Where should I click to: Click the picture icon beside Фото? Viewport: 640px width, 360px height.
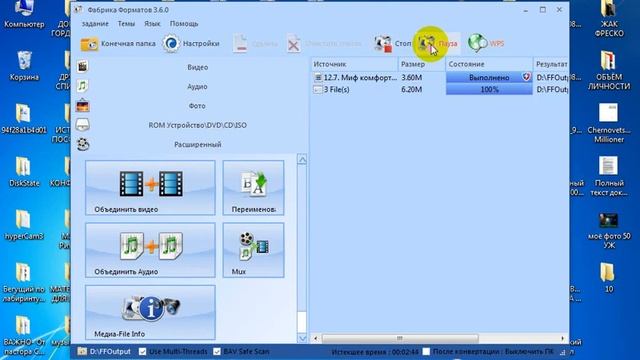[82, 105]
